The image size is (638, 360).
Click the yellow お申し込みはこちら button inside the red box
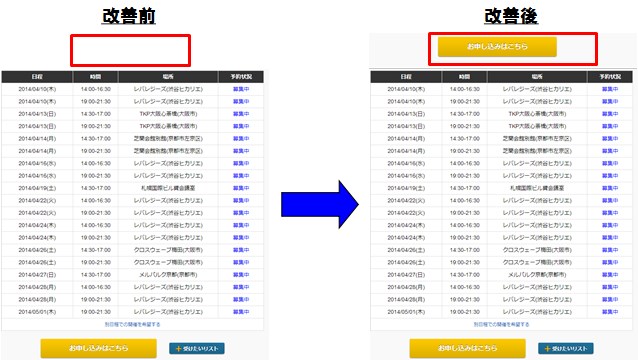497,47
